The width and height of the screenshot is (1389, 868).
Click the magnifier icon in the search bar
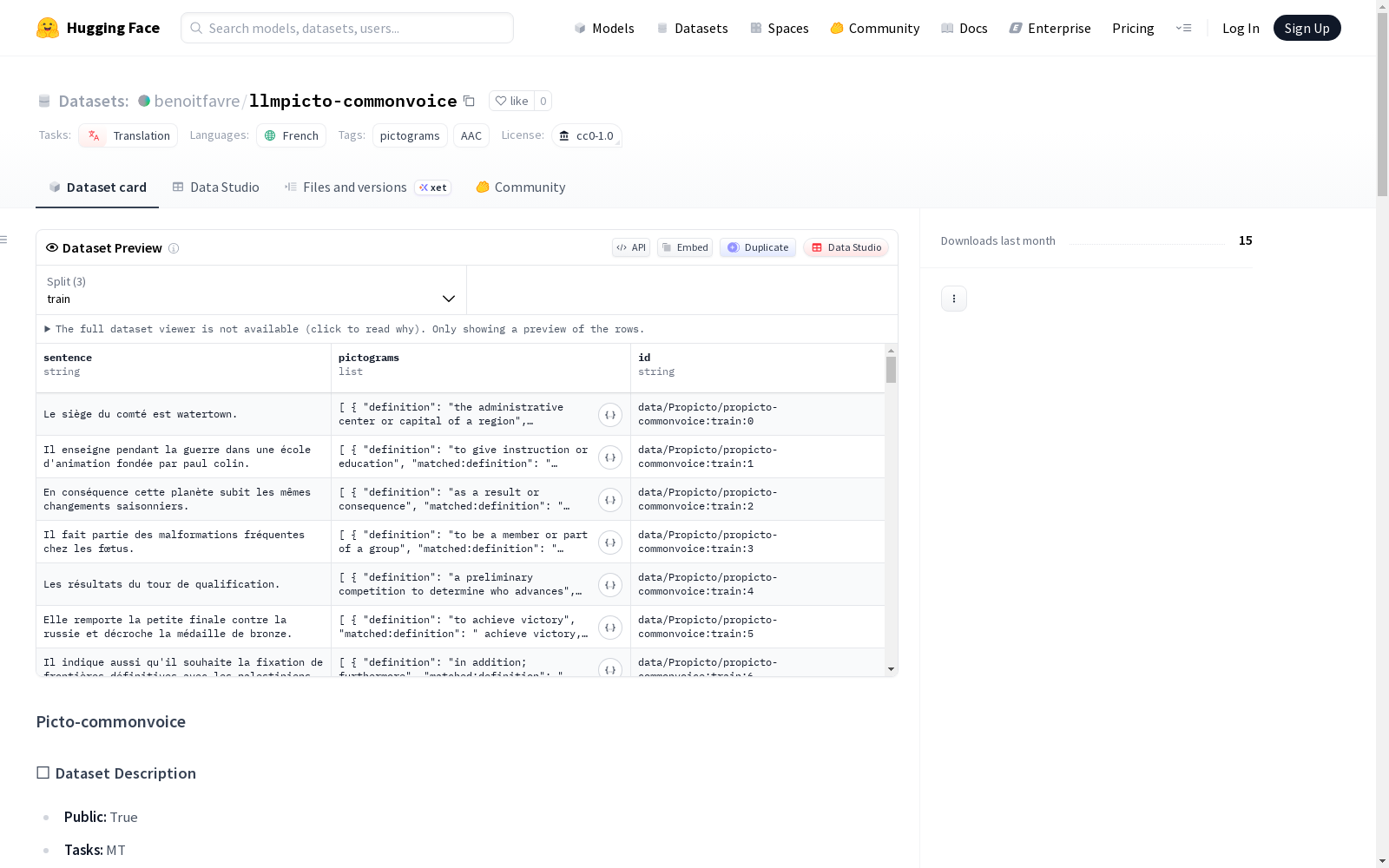point(196,28)
